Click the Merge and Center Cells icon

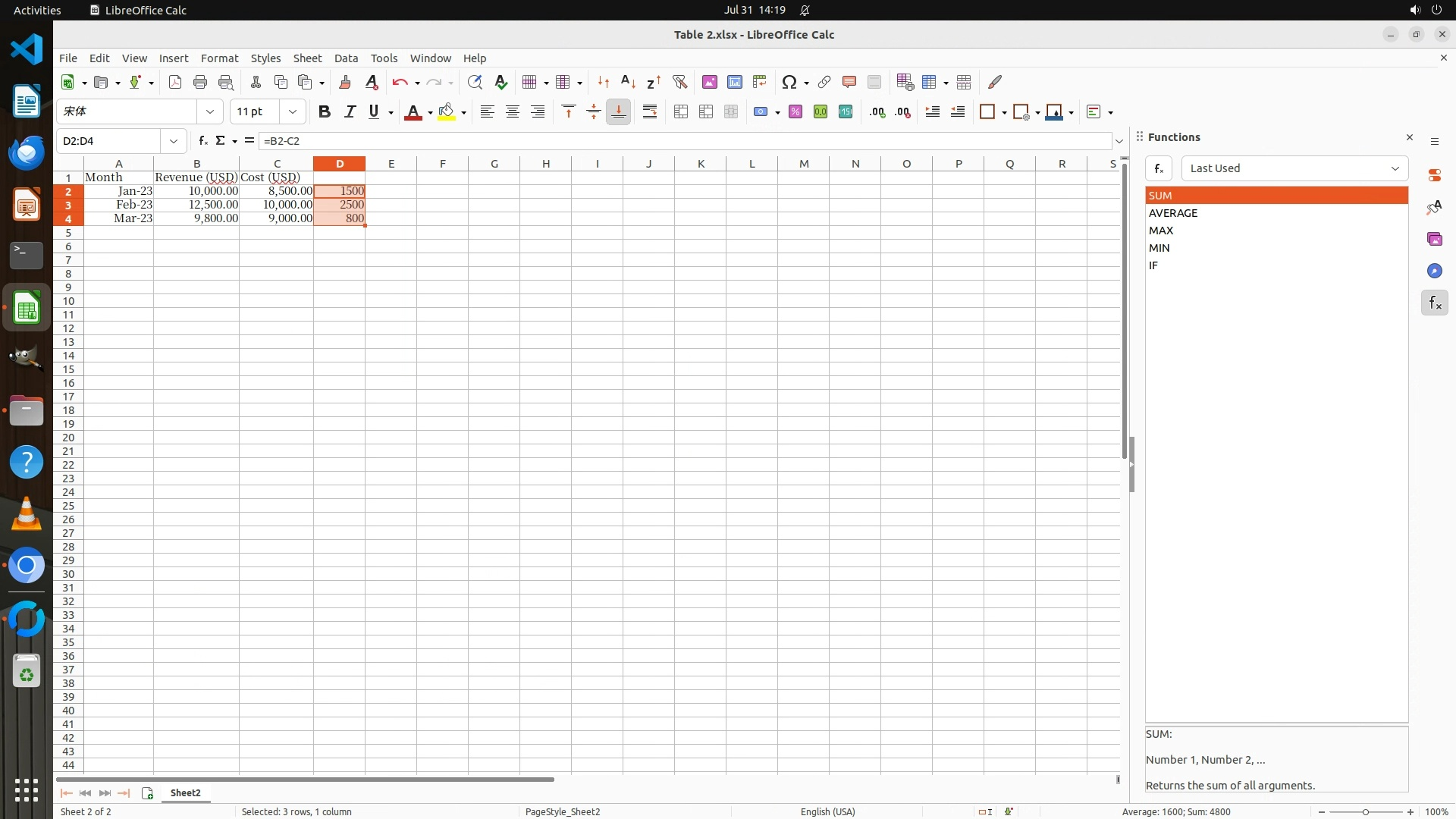(681, 112)
